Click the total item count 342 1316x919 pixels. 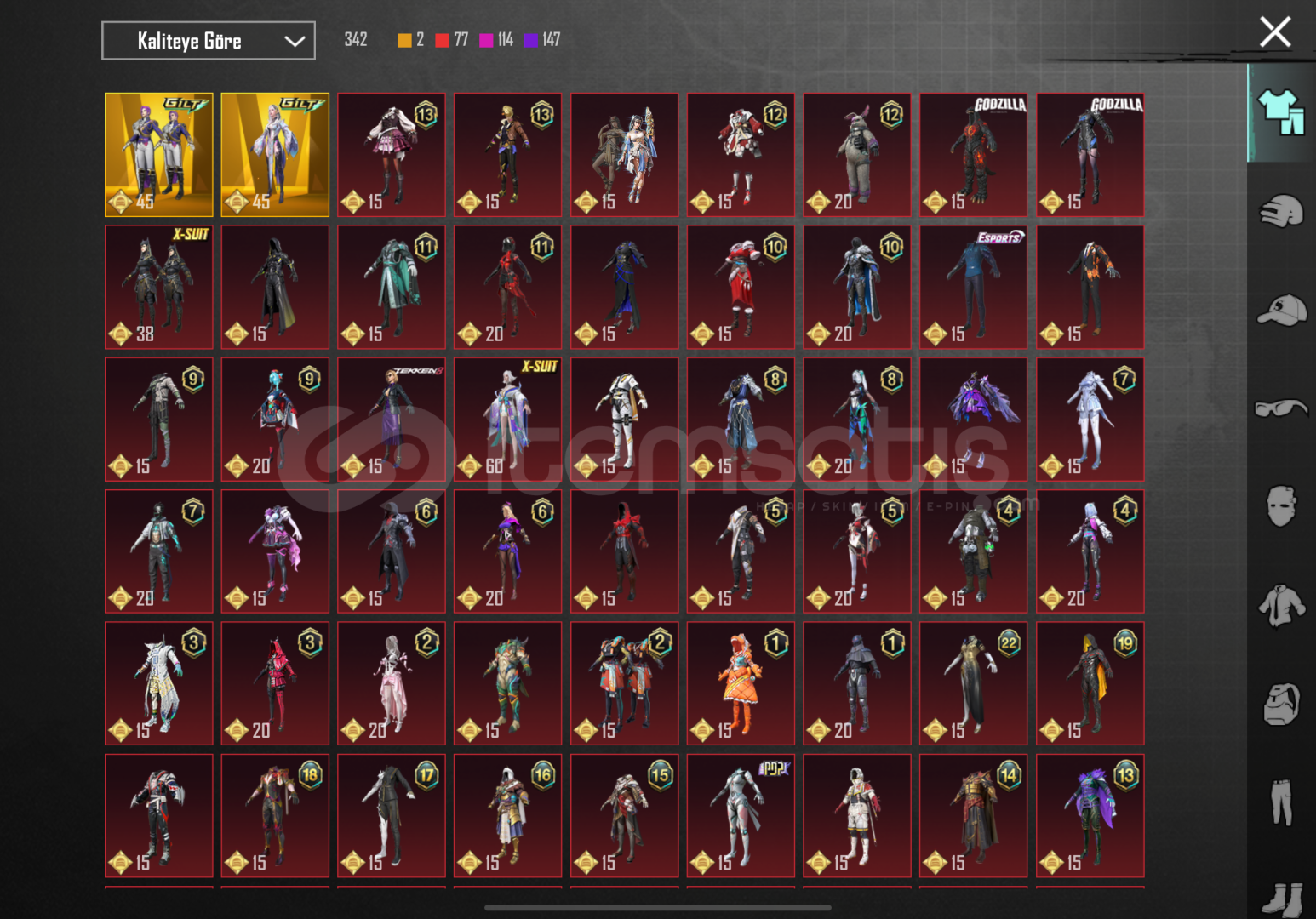pos(356,40)
